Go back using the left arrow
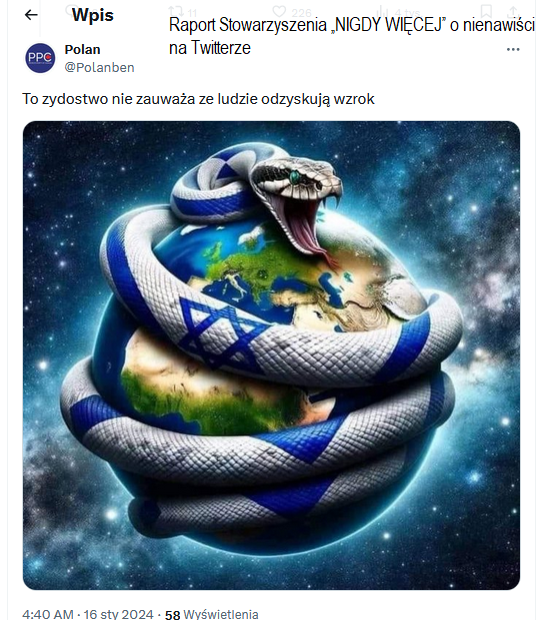Image resolution: width=545 pixels, height=623 pixels. 31,15
